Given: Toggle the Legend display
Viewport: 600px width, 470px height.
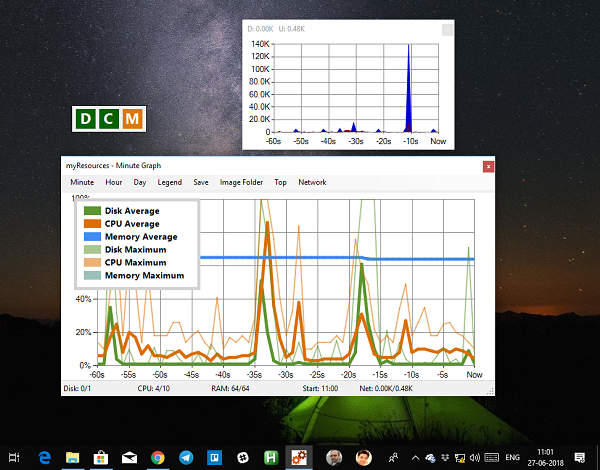Looking at the screenshot, I should pos(170,183).
